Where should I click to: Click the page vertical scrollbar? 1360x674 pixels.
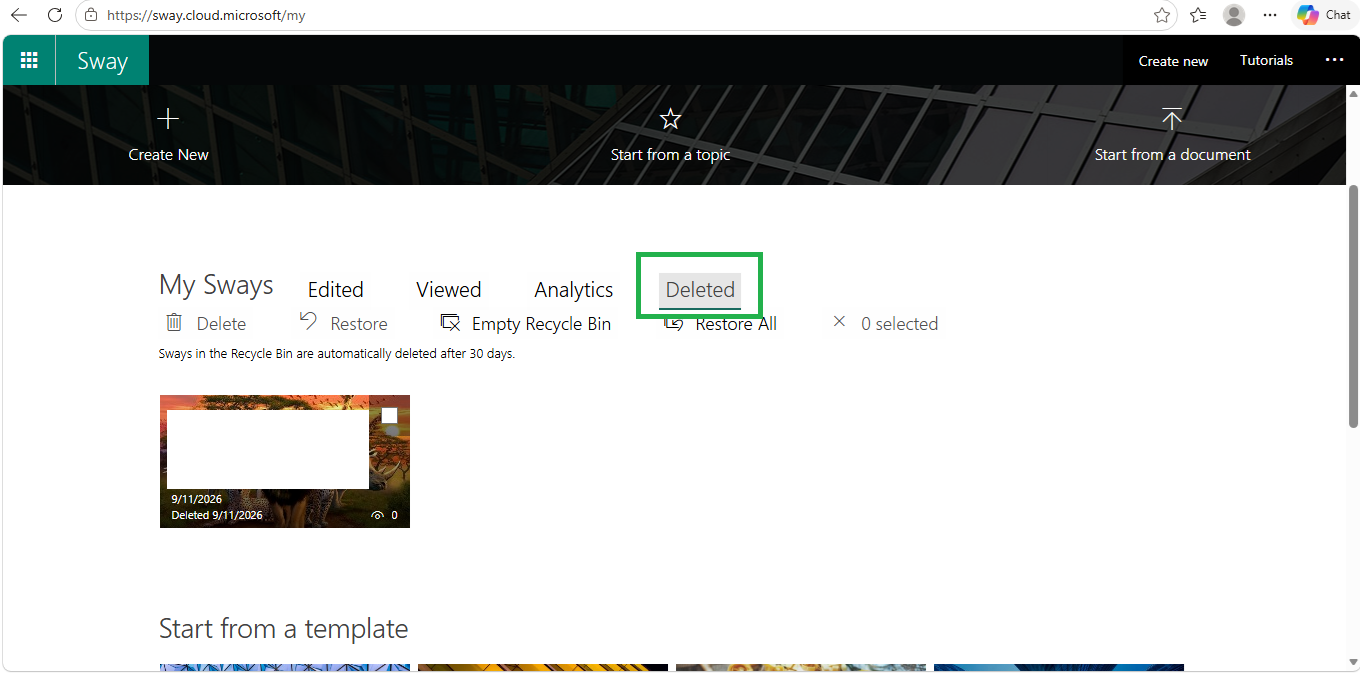pos(1353,306)
